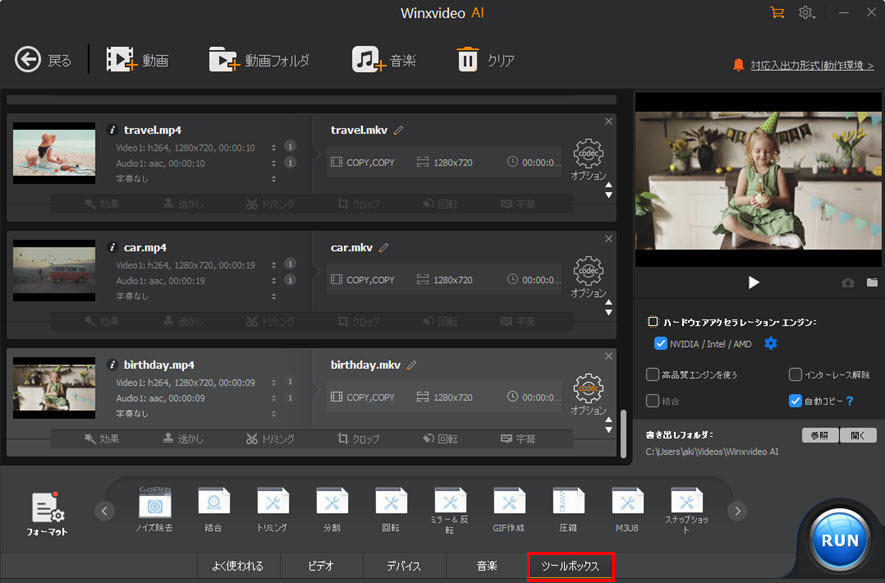Screen dimensions: 885x583
Task: Open the settings gear in title bar
Action: tap(806, 12)
